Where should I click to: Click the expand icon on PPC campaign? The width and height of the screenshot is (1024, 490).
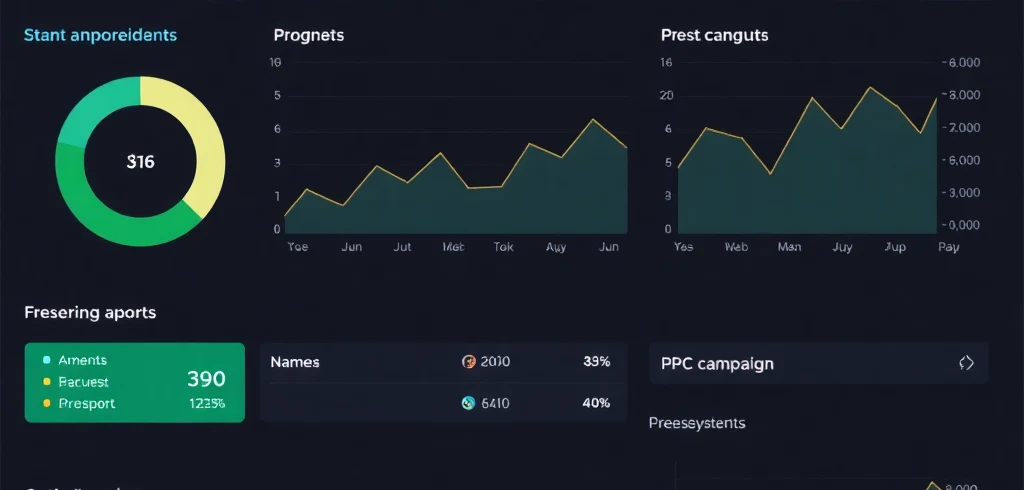click(x=966, y=363)
